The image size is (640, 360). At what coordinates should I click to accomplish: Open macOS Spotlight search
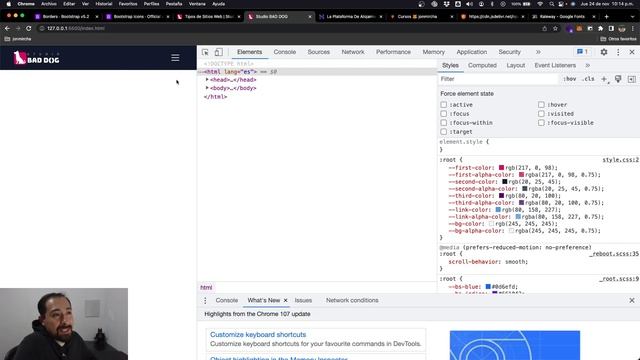click(551, 4)
